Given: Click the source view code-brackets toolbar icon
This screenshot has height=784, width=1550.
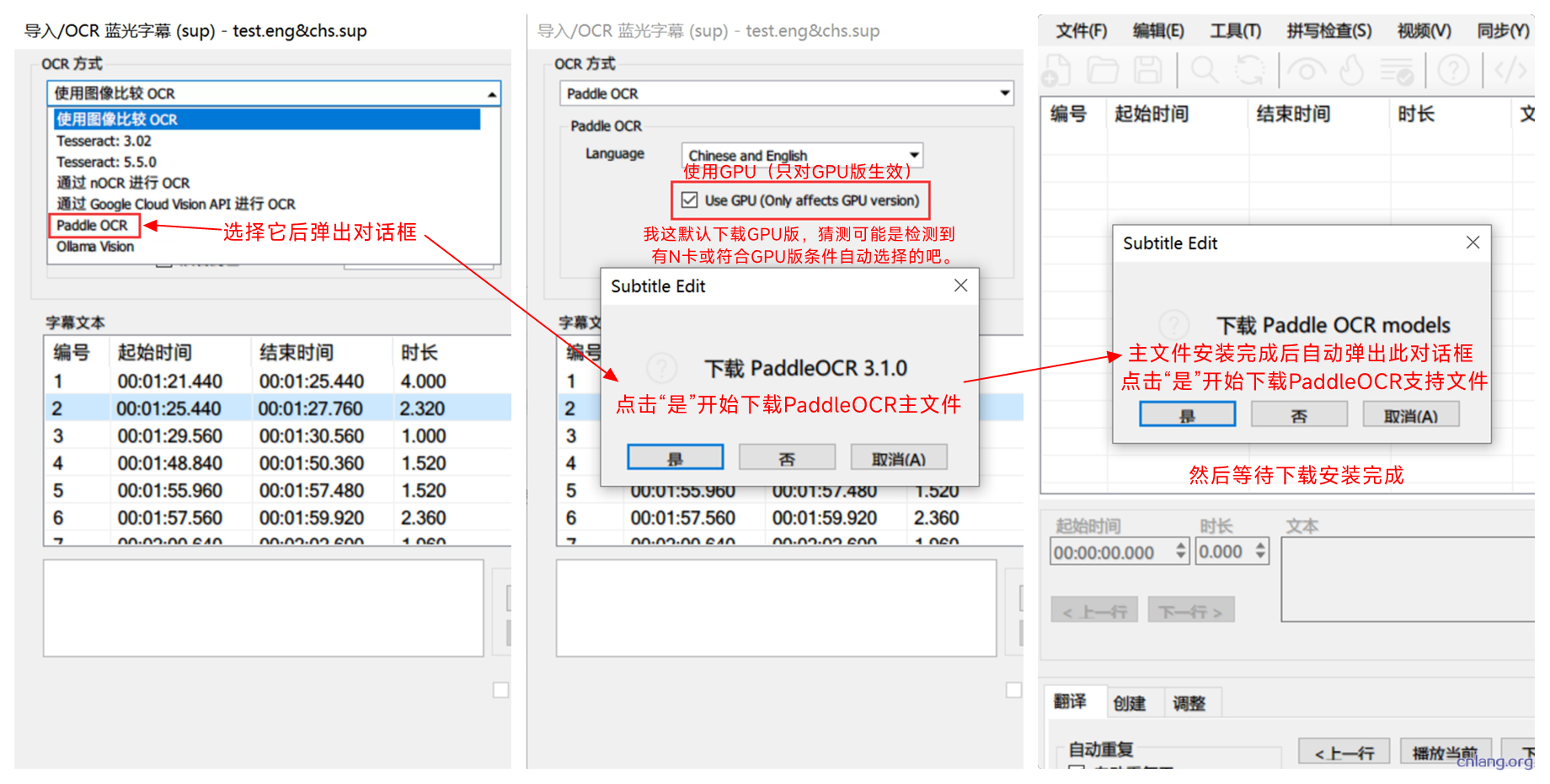Looking at the screenshot, I should point(1510,70).
